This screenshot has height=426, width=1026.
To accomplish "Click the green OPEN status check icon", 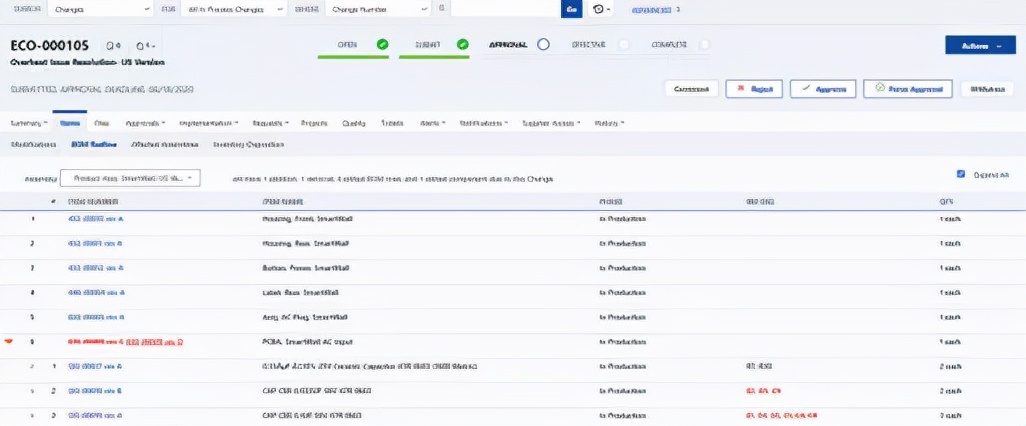I will pos(382,45).
